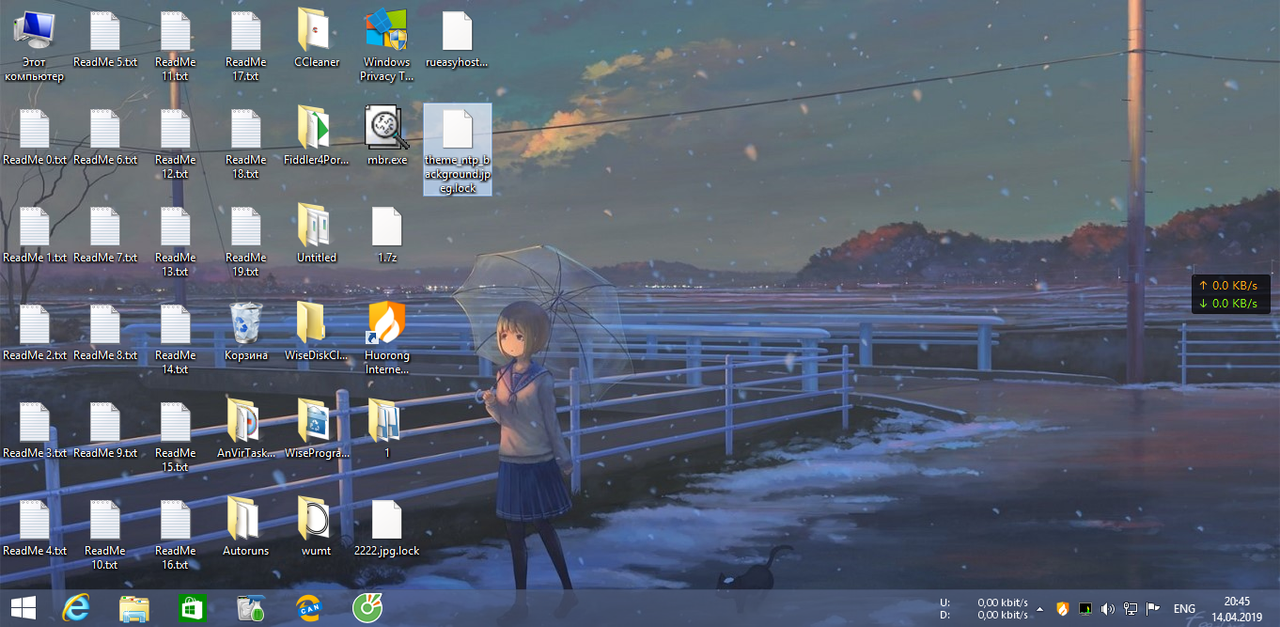Select the Windows Privacy Tweaker shortcut
The width and height of the screenshot is (1280, 627).
click(x=386, y=46)
